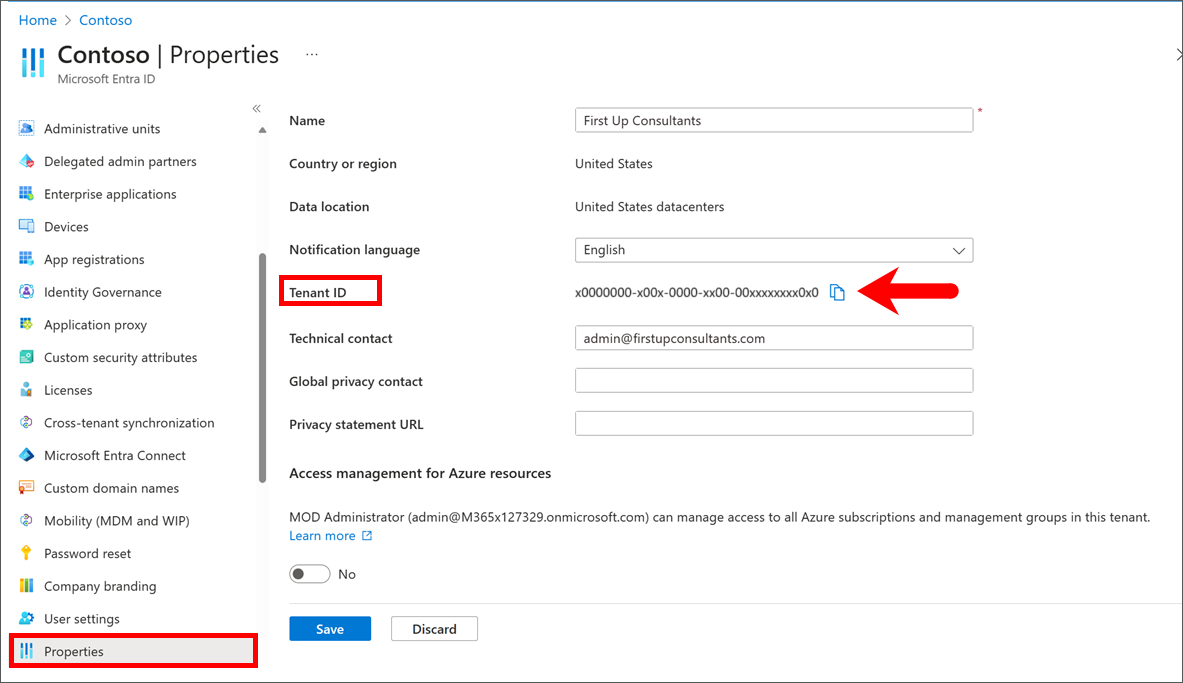Click the sidebar vertical scrollbar thumb
Image resolution: width=1183 pixels, height=683 pixels.
(x=263, y=368)
